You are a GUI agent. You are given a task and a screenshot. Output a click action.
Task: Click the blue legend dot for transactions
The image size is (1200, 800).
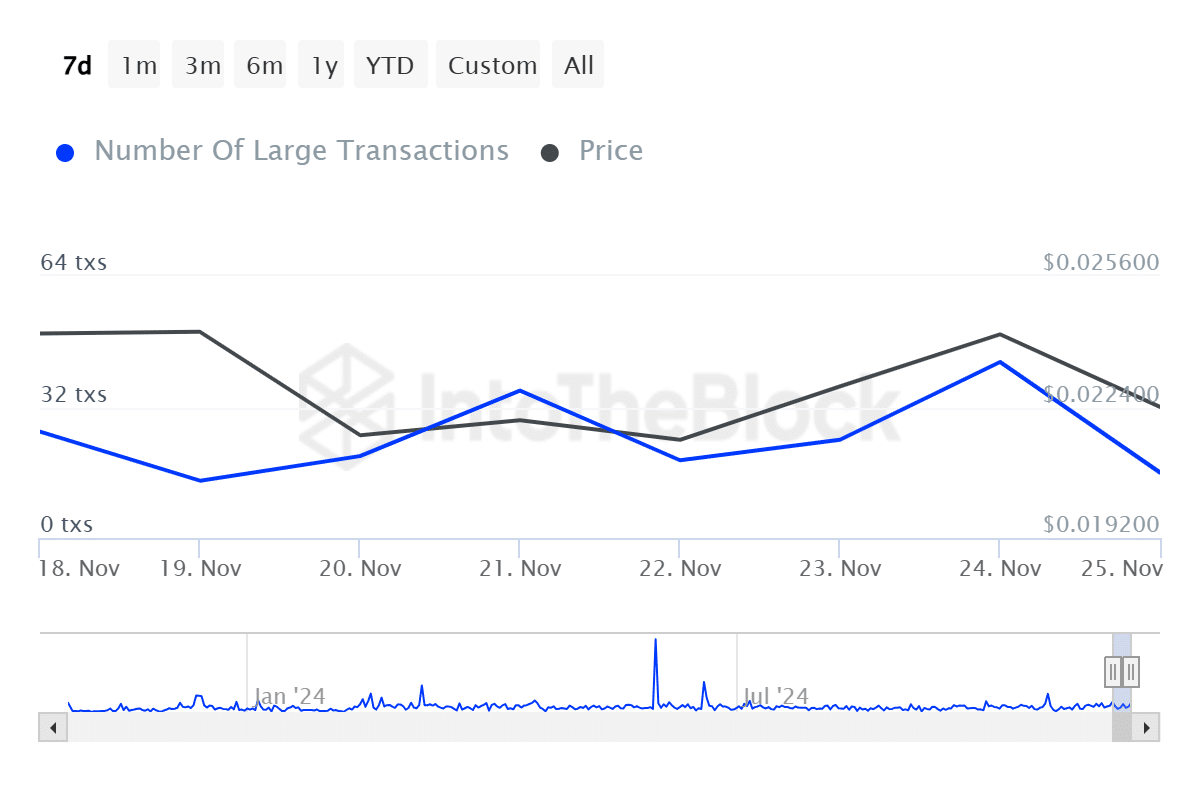pyautogui.click(x=65, y=153)
